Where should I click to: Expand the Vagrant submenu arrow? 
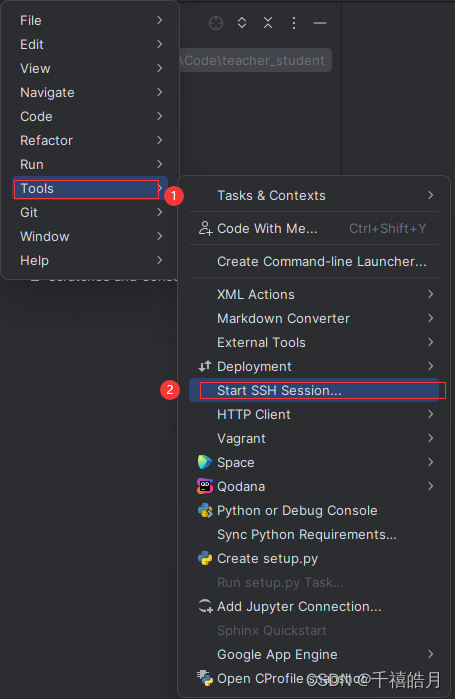(430, 438)
